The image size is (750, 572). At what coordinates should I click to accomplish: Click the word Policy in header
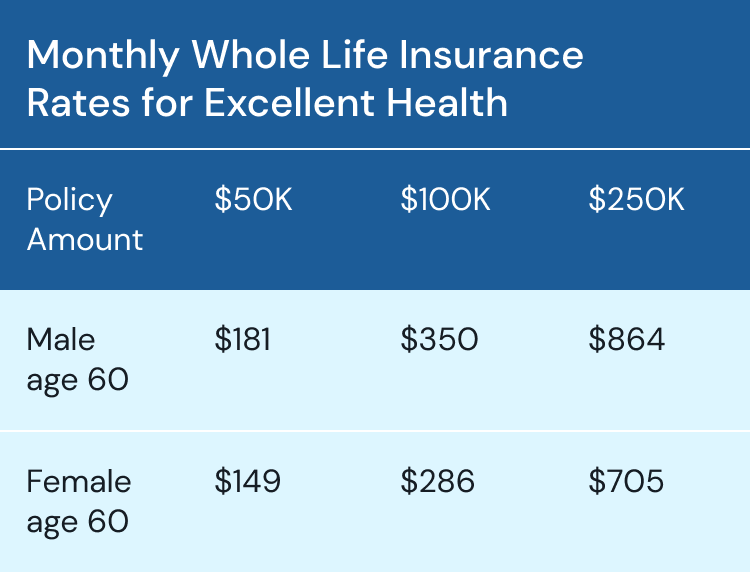[69, 201]
